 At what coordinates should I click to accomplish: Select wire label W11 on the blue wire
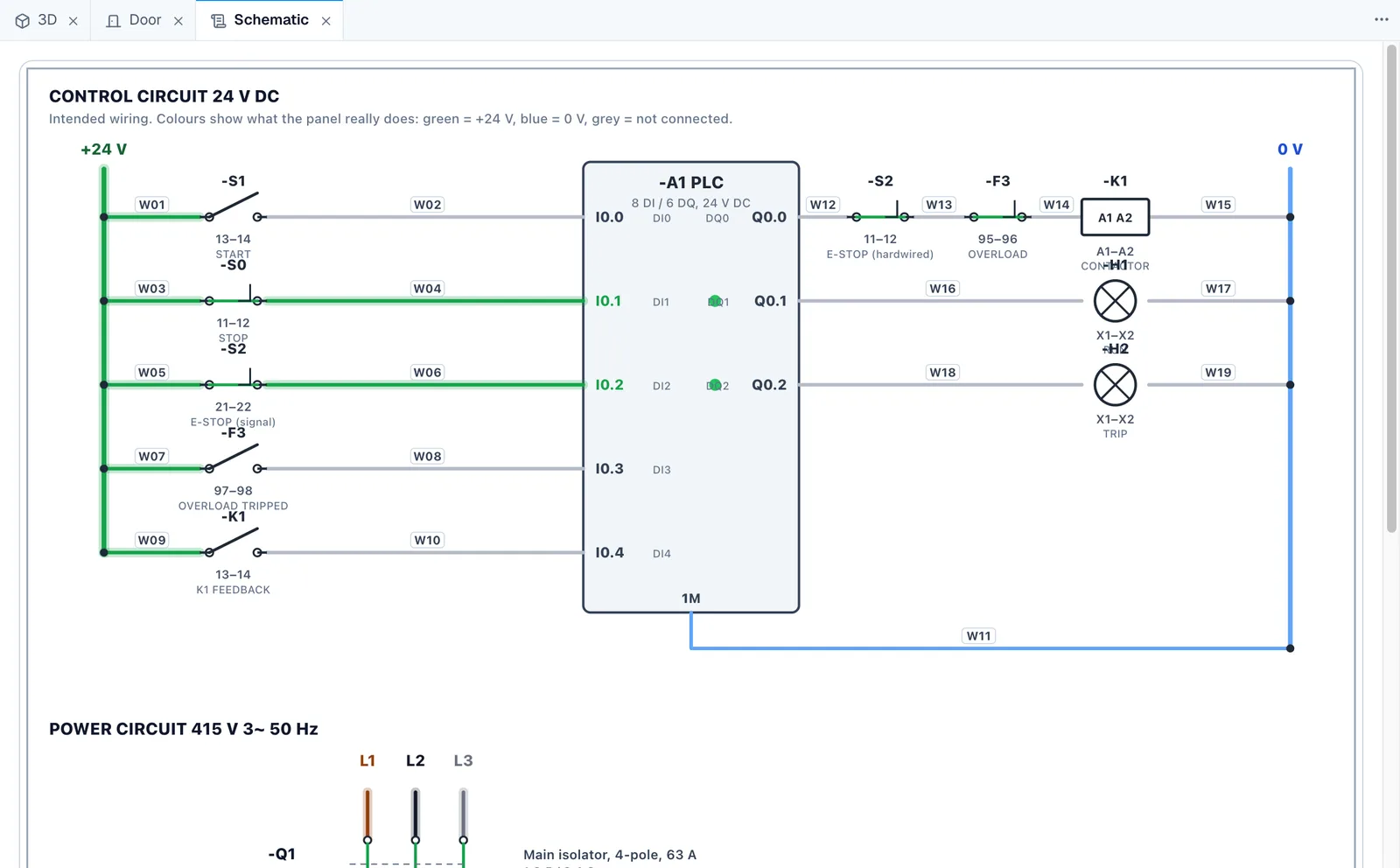[x=979, y=636]
